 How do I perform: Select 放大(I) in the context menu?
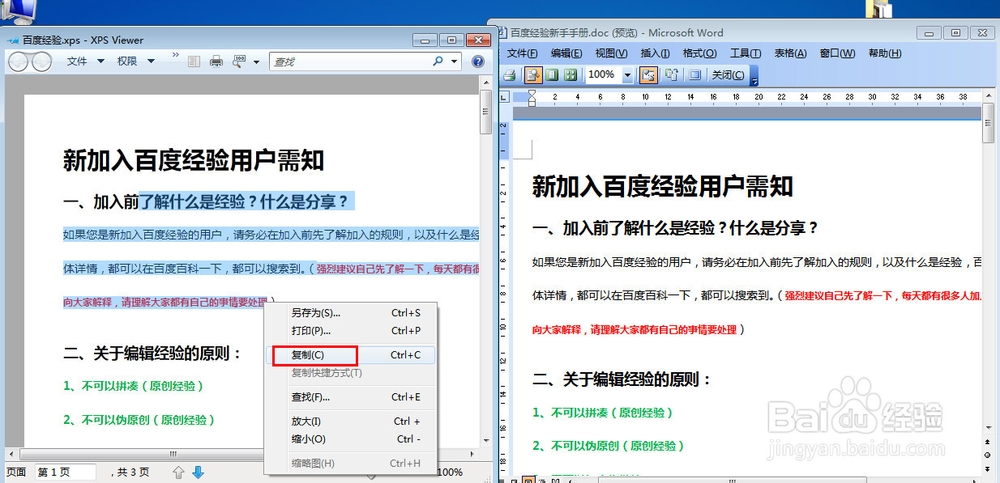point(350,421)
